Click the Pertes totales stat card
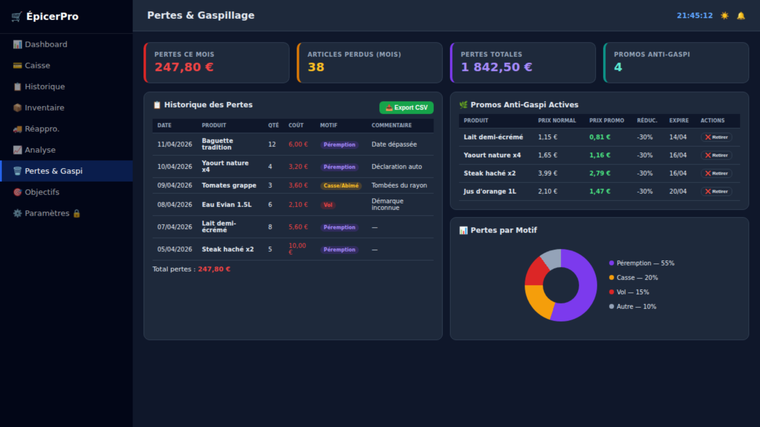Image resolution: width=760 pixels, height=427 pixels. point(522,62)
